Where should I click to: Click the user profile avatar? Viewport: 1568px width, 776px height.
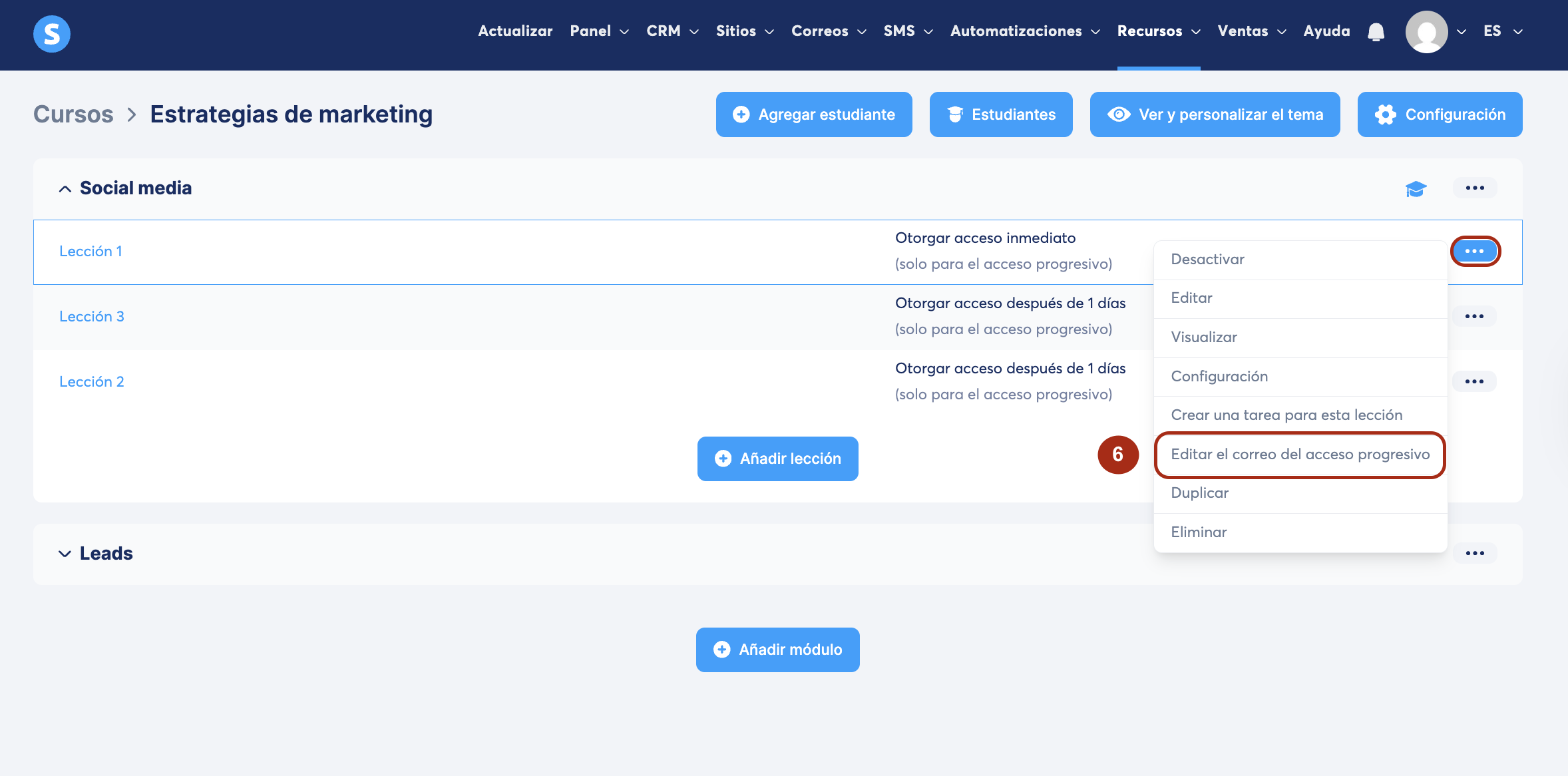click(1426, 32)
